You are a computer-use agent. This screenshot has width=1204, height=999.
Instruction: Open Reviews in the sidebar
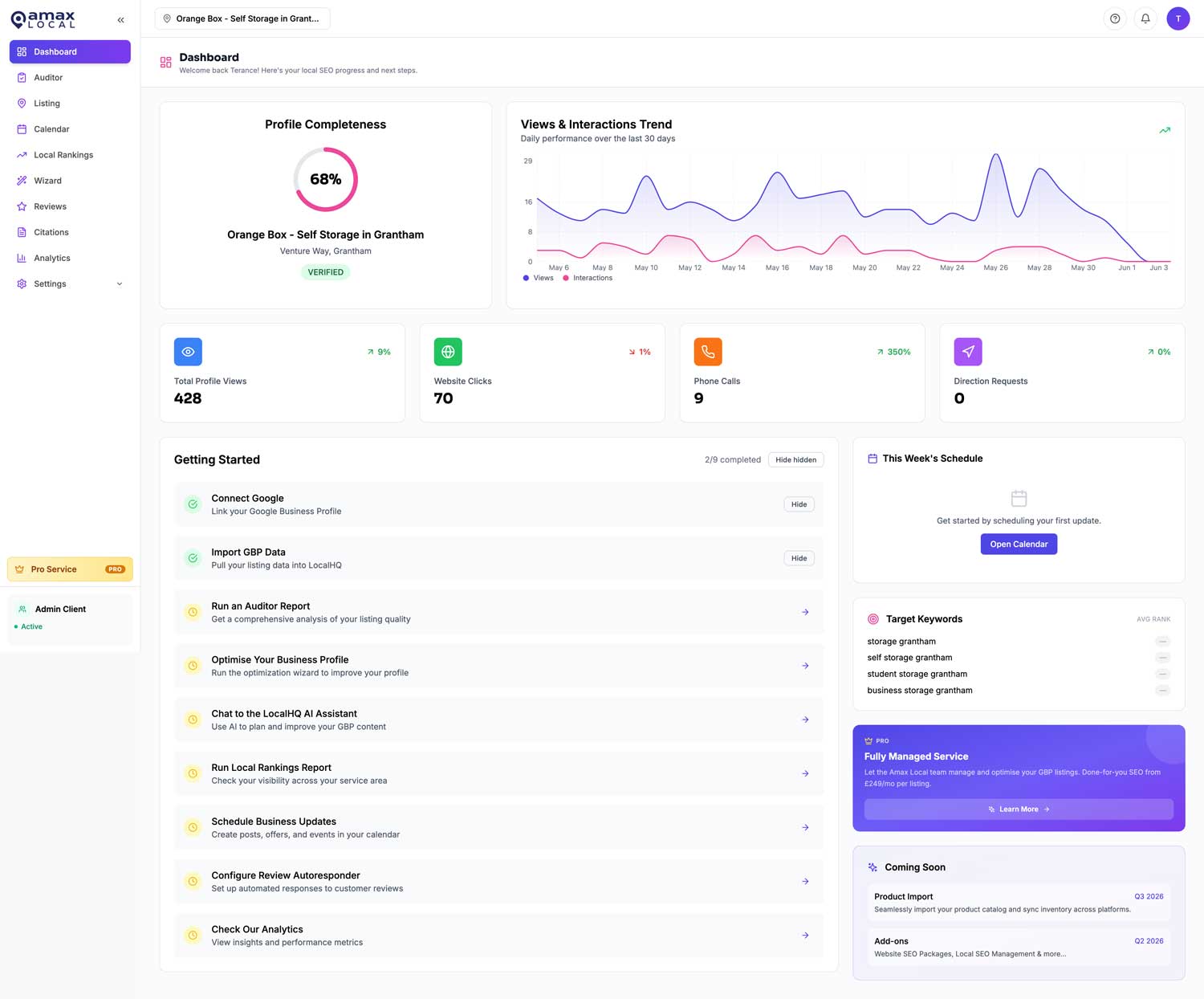(70, 206)
